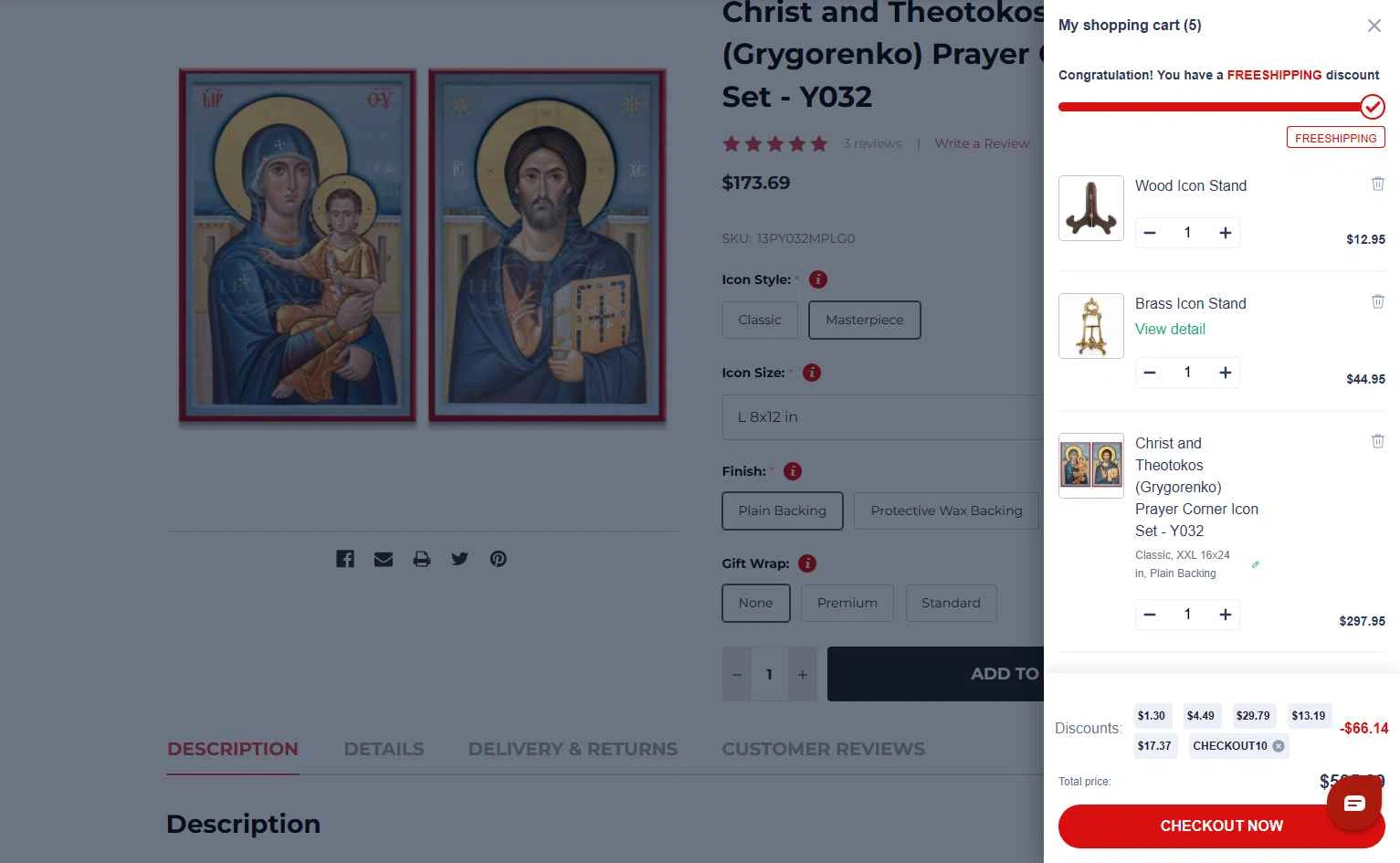Choose Protective Wax Backing finish
1400x863 pixels.
946,510
